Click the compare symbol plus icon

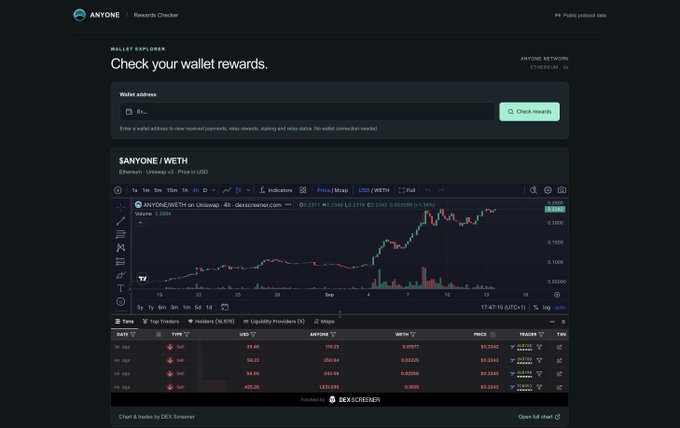click(118, 190)
